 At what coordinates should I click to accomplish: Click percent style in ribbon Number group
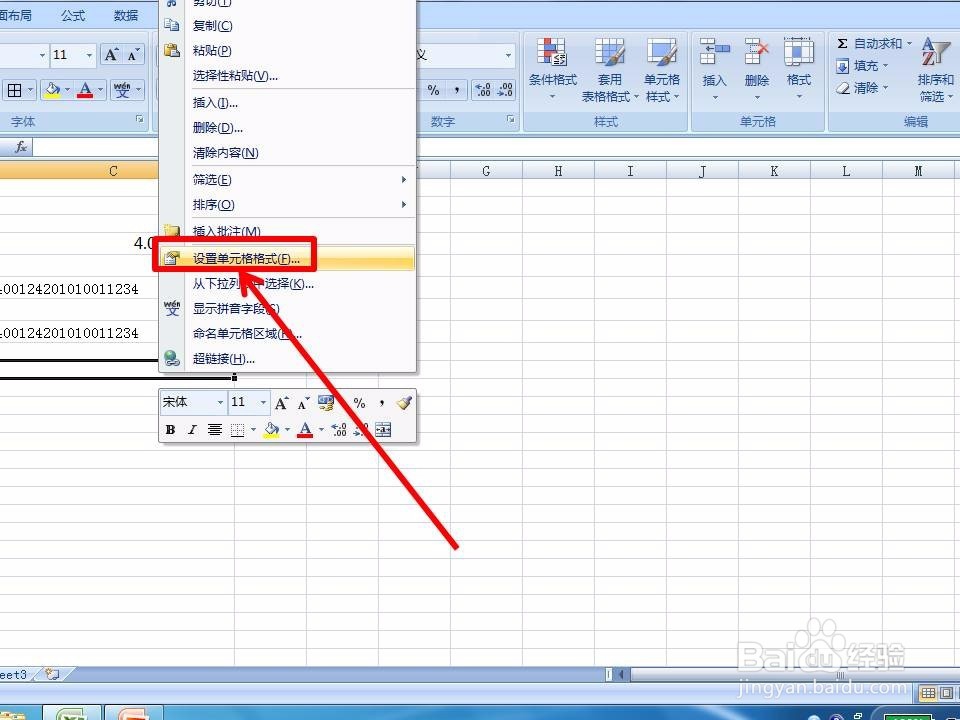click(433, 91)
